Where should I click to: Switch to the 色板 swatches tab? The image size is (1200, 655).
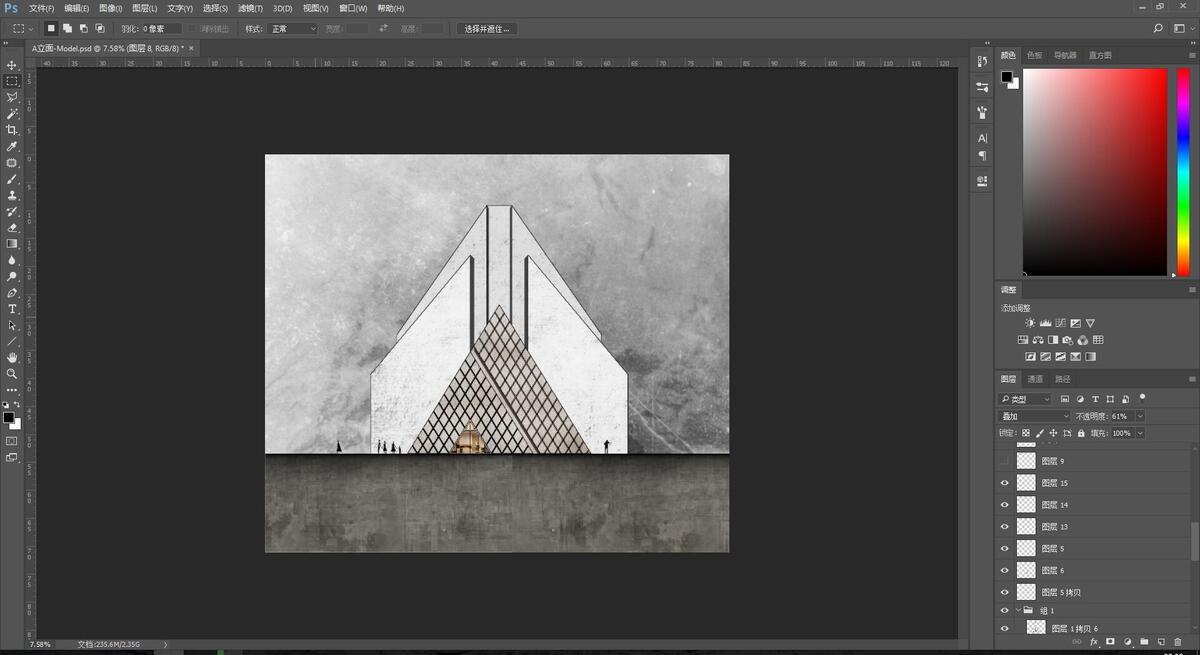click(1034, 55)
